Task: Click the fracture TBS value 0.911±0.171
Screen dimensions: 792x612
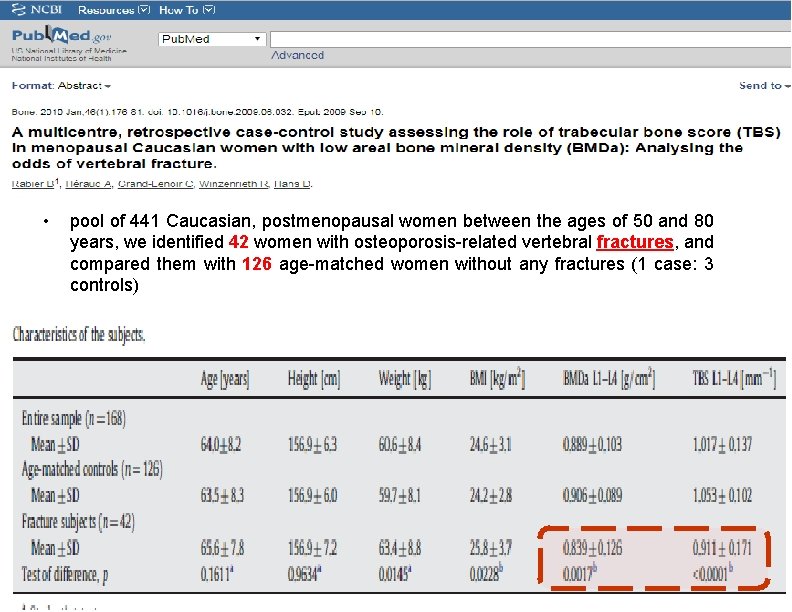Action: click(722, 548)
